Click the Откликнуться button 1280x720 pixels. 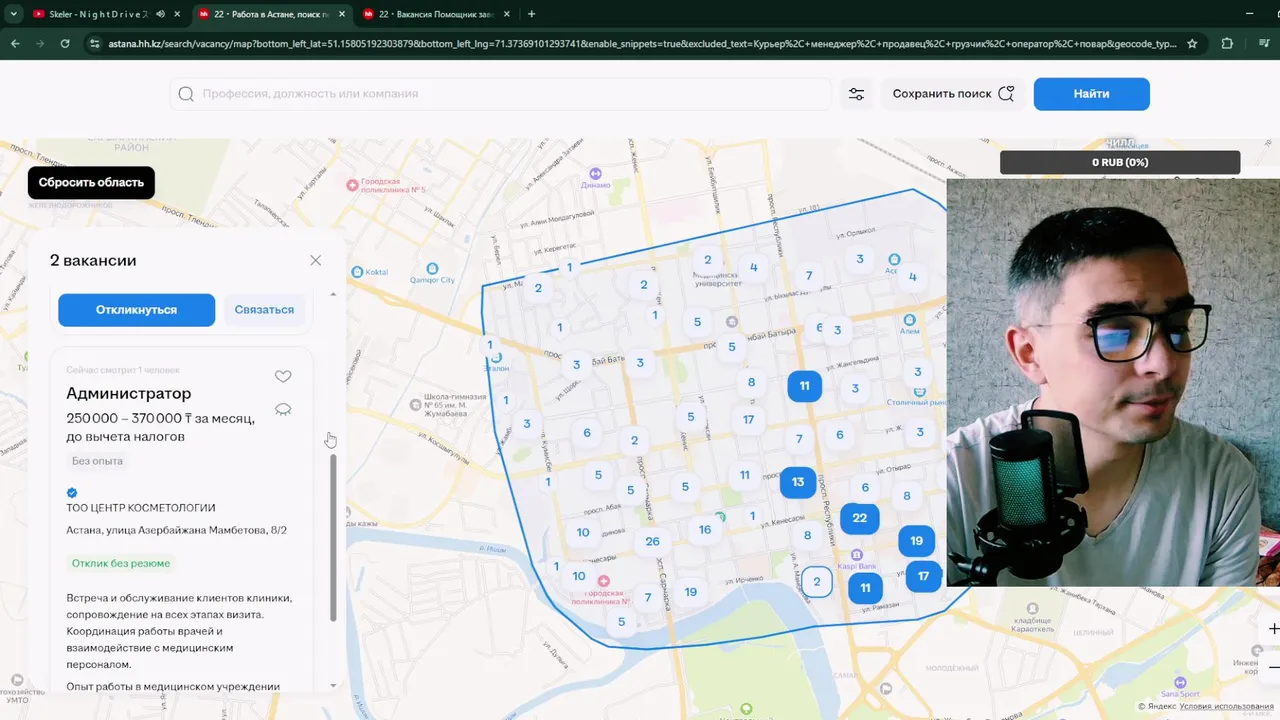click(x=136, y=310)
